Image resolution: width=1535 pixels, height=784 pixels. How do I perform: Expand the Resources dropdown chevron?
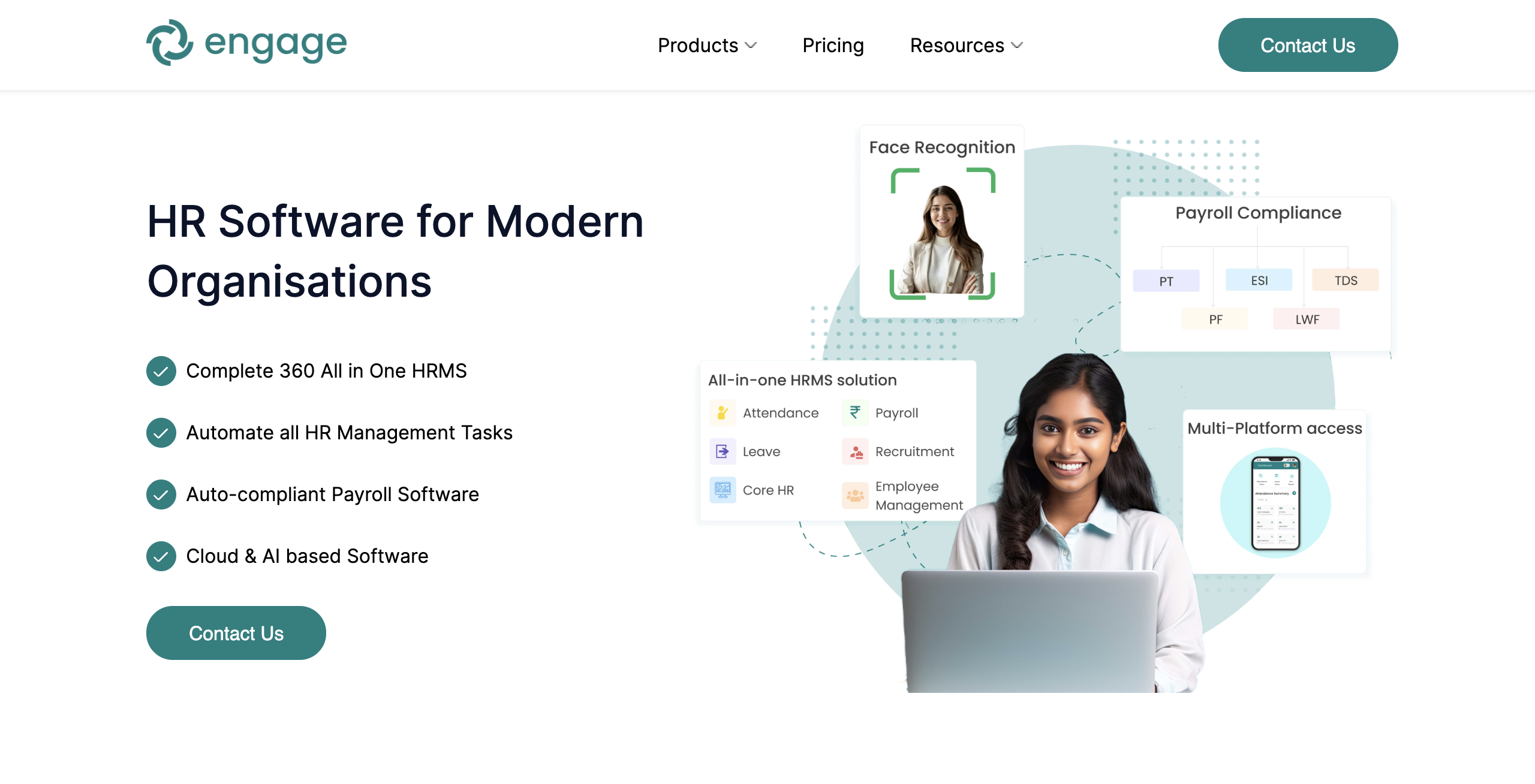(x=1017, y=46)
